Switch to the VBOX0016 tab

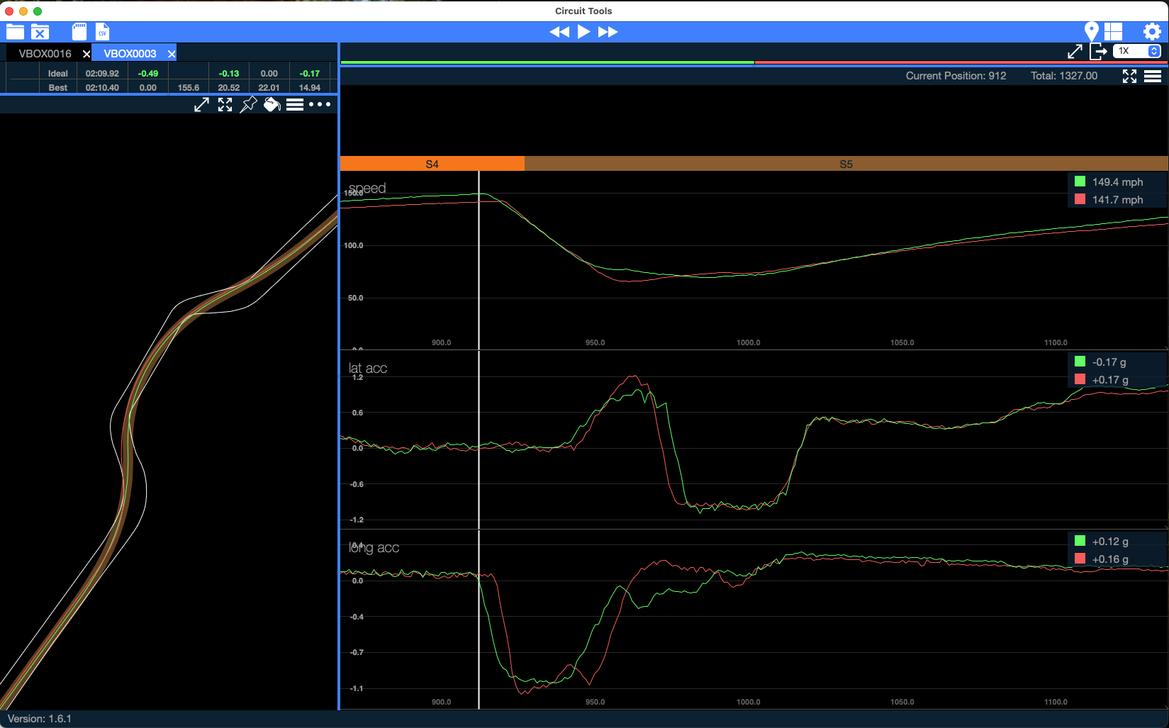coord(45,54)
